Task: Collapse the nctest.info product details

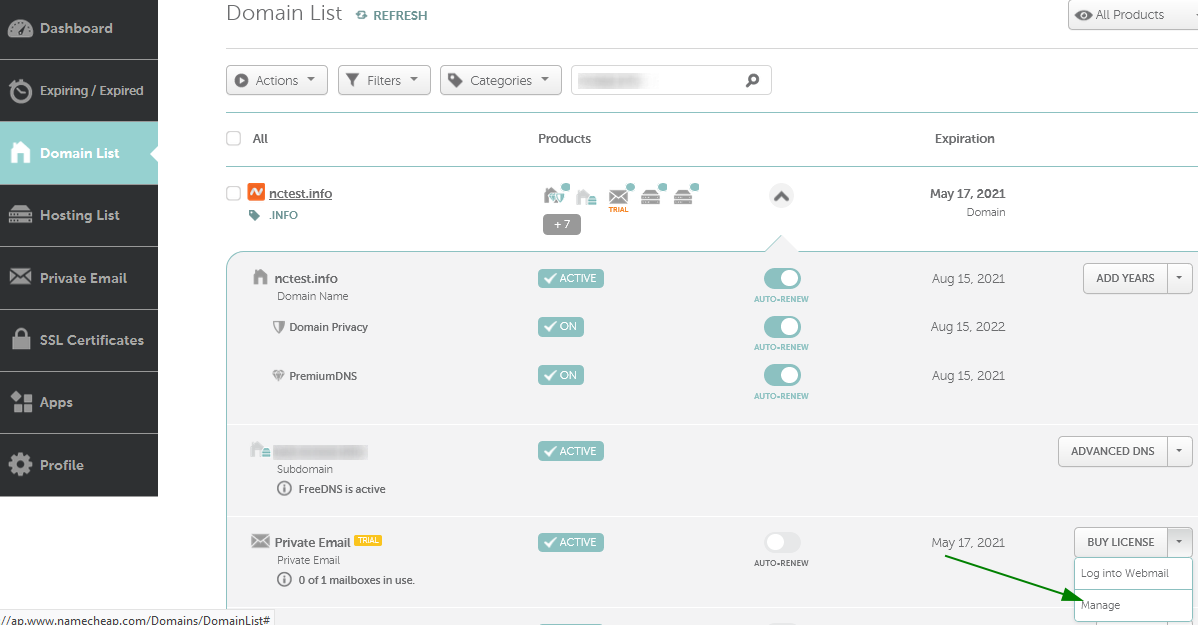Action: 781,196
